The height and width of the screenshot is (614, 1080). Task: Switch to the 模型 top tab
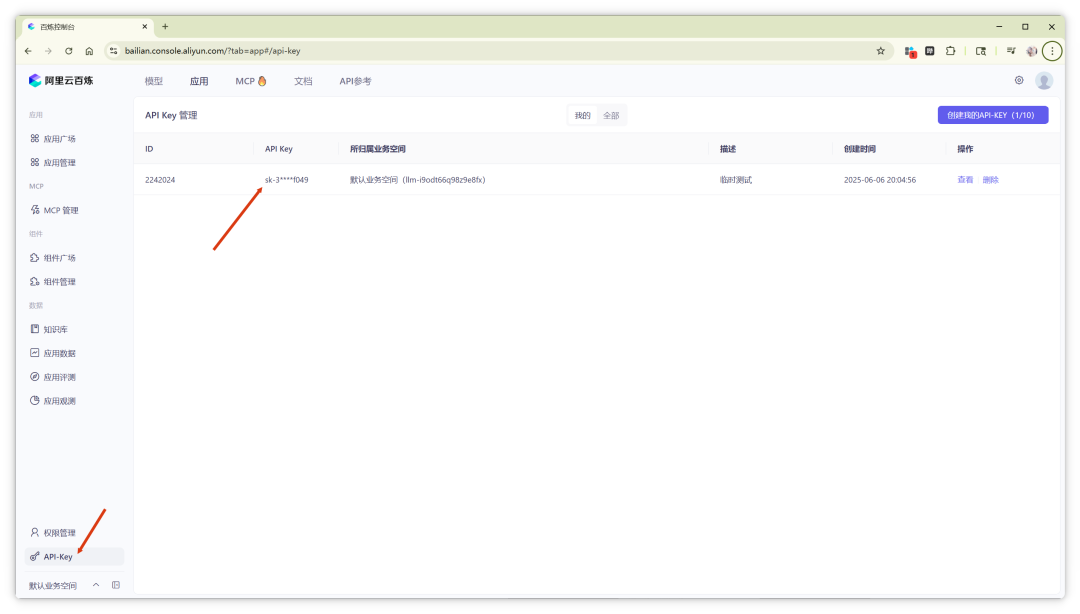click(154, 81)
